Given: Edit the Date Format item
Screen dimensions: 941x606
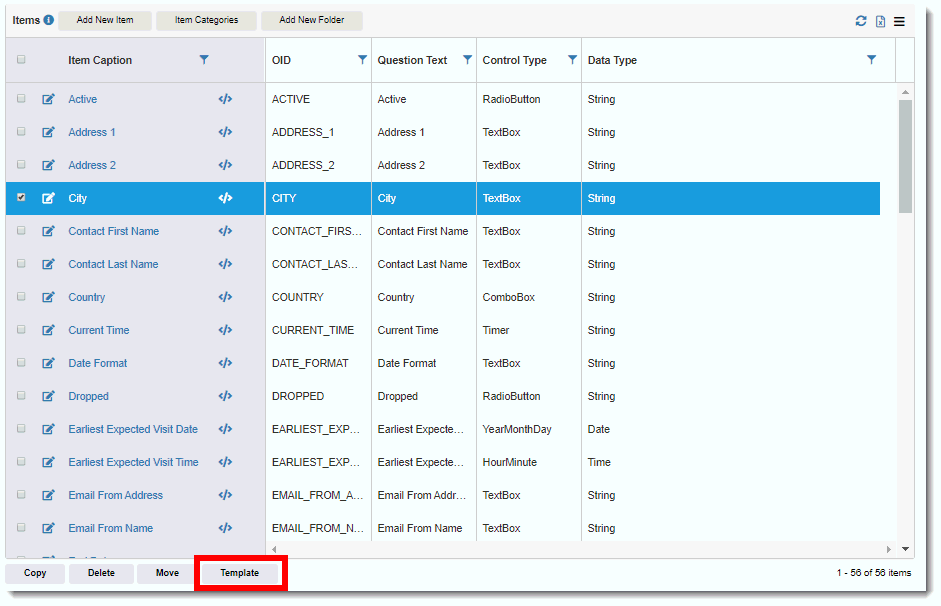Looking at the screenshot, I should click(x=48, y=363).
